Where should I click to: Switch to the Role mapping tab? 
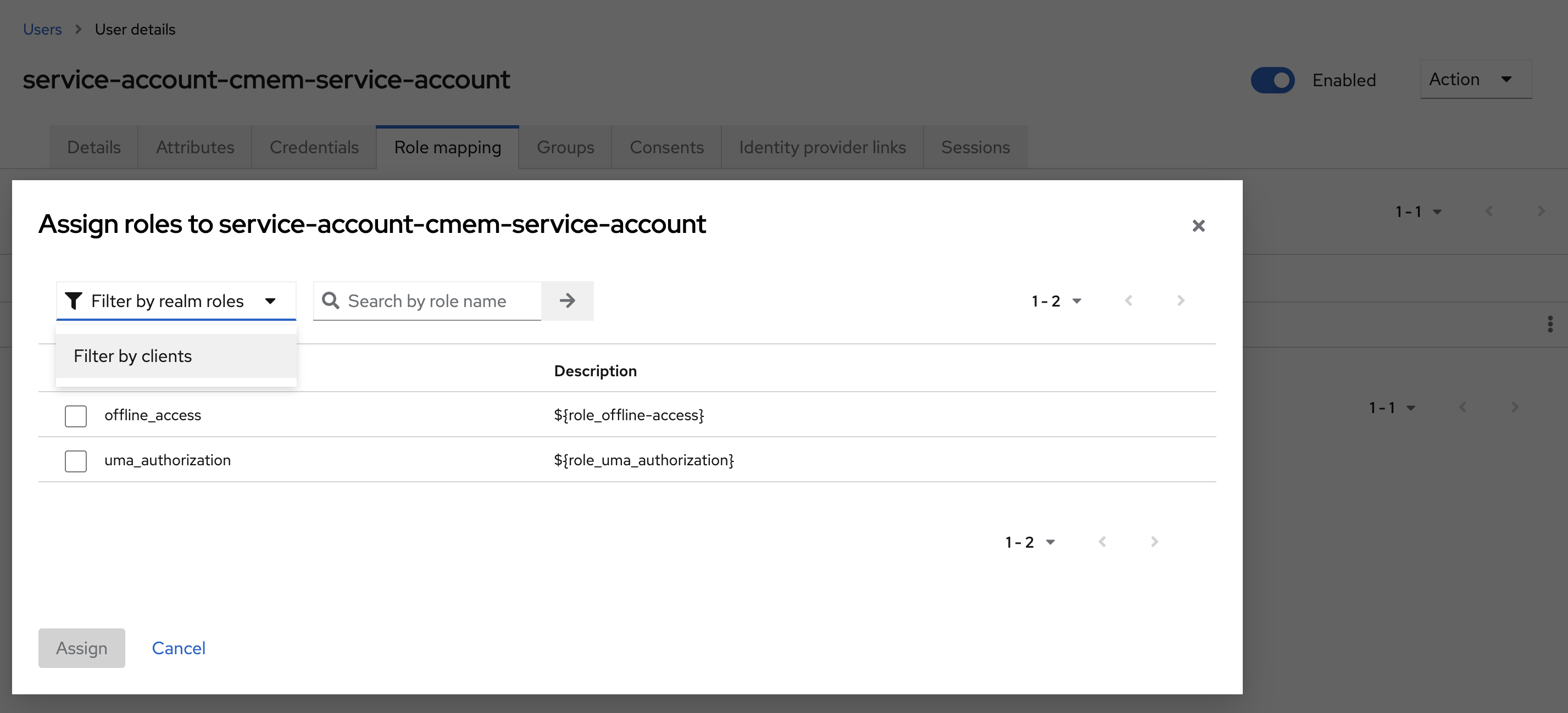pyautogui.click(x=448, y=146)
